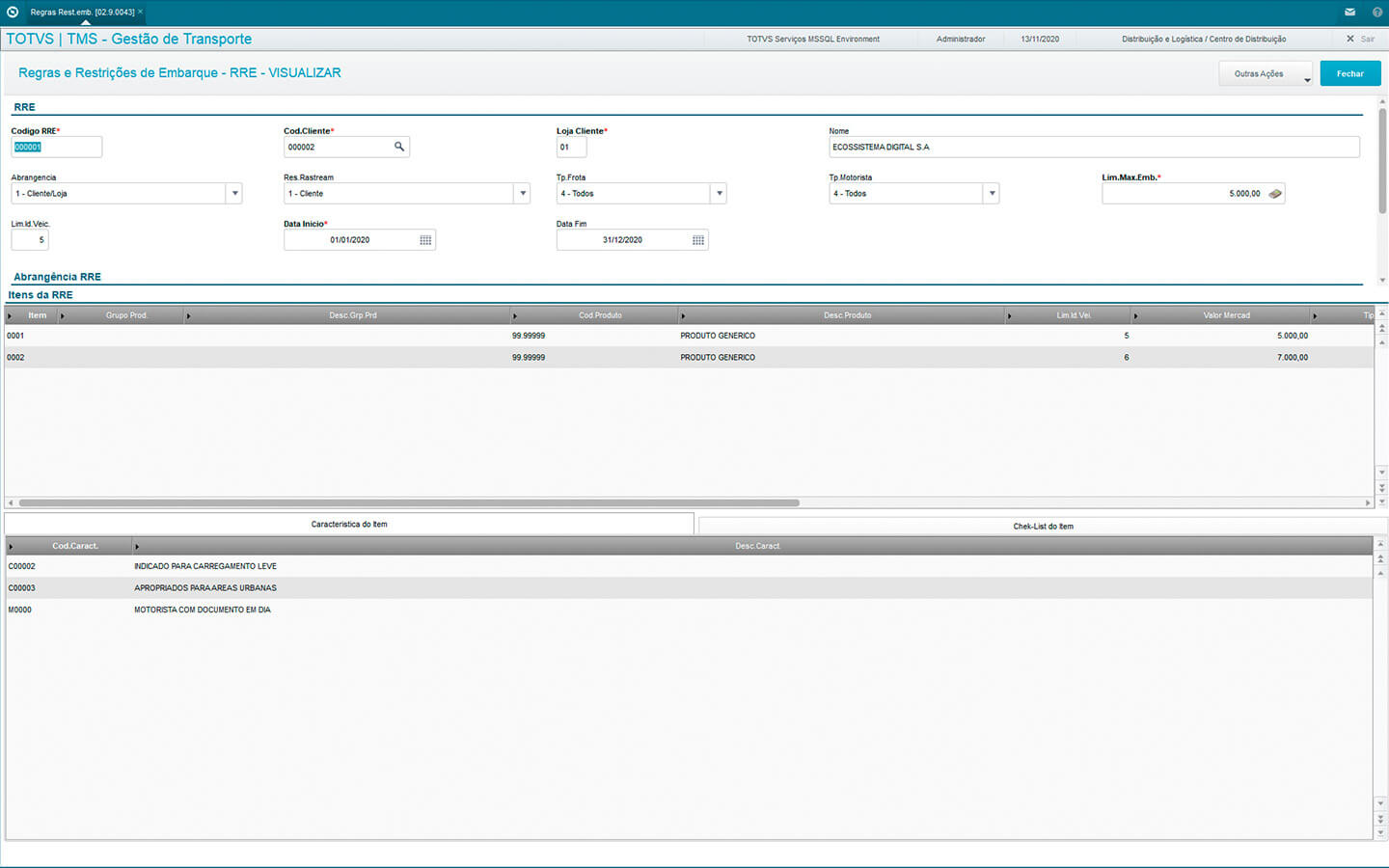Expand the Abrangencia dropdown

(x=234, y=194)
